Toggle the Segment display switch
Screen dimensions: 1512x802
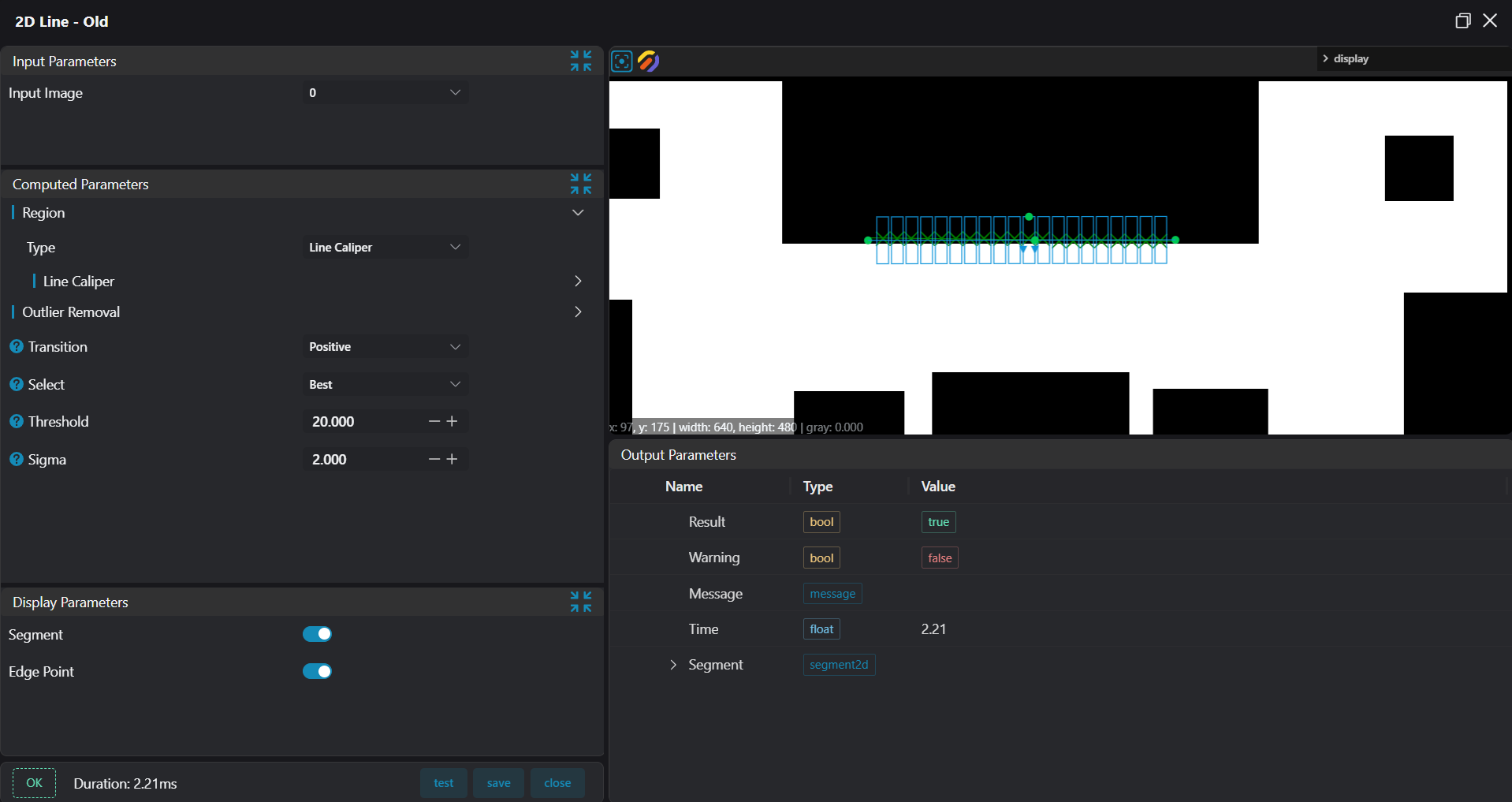click(x=317, y=634)
